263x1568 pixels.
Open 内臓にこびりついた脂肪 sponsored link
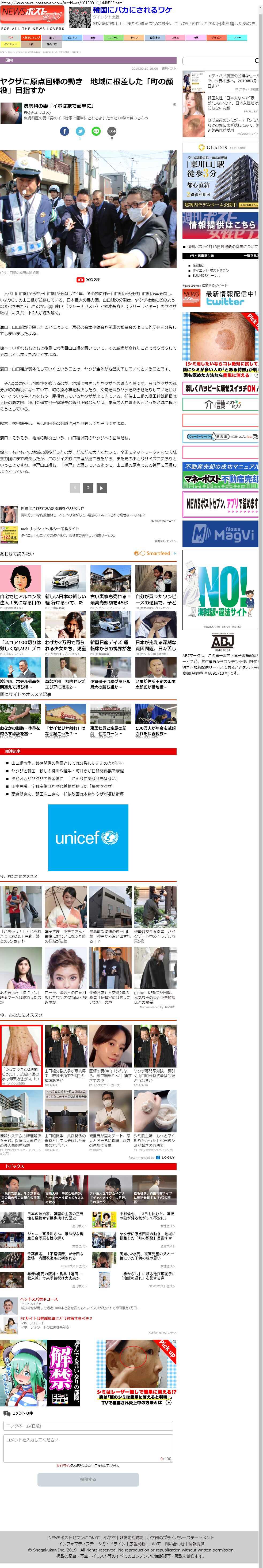pyautogui.click(x=52, y=508)
